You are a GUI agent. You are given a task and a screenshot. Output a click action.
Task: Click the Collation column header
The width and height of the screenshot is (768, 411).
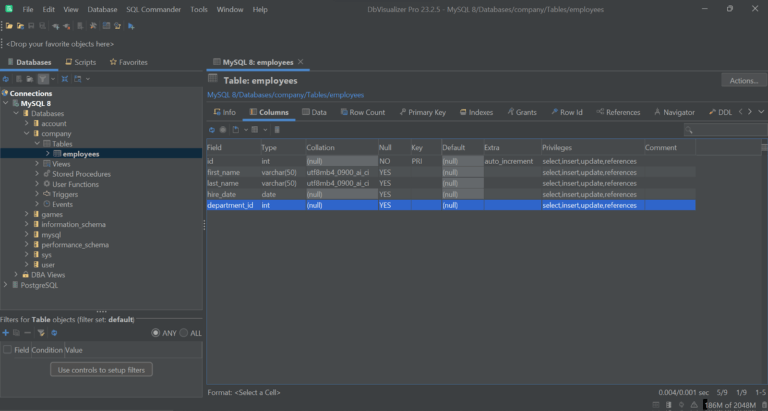(x=341, y=147)
